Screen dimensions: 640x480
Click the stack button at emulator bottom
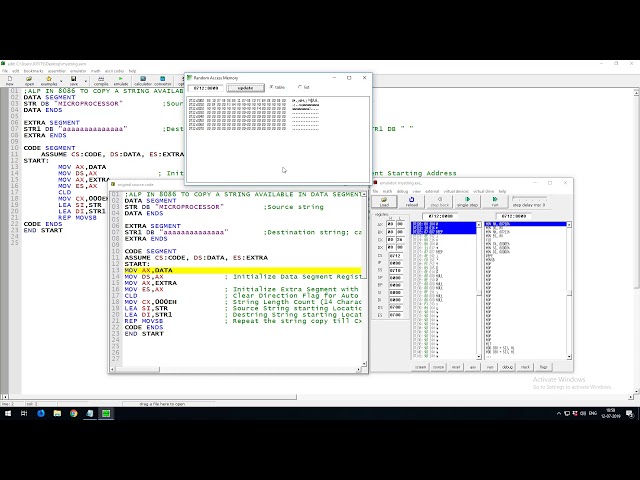point(525,367)
